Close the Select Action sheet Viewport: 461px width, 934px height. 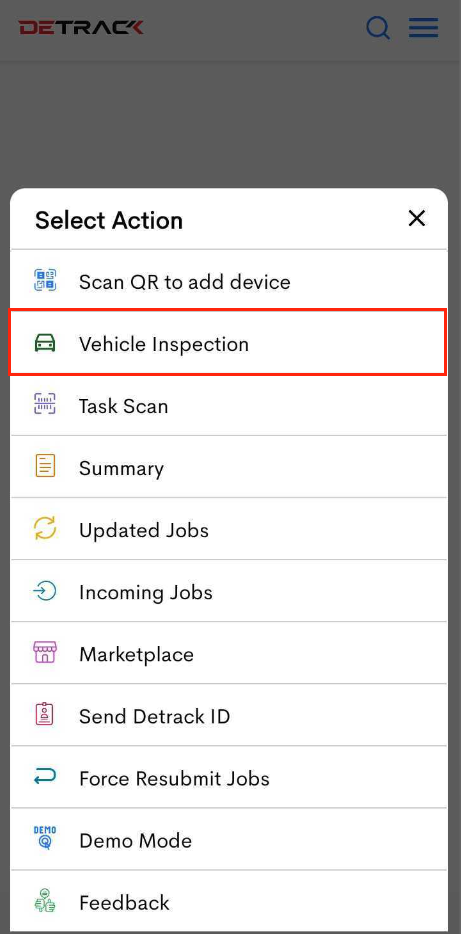417,219
